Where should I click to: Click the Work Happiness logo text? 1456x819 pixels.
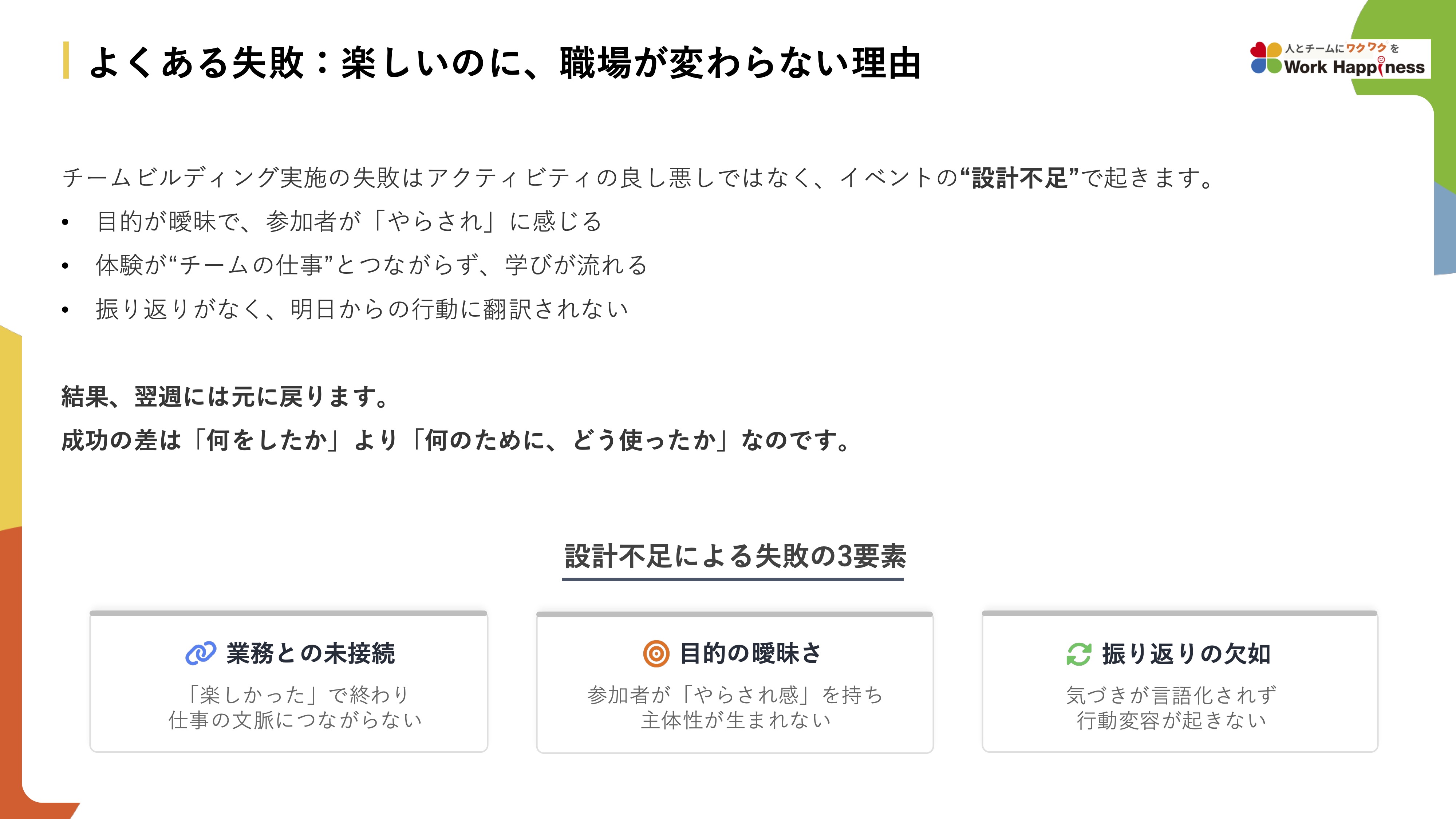pos(1354,67)
